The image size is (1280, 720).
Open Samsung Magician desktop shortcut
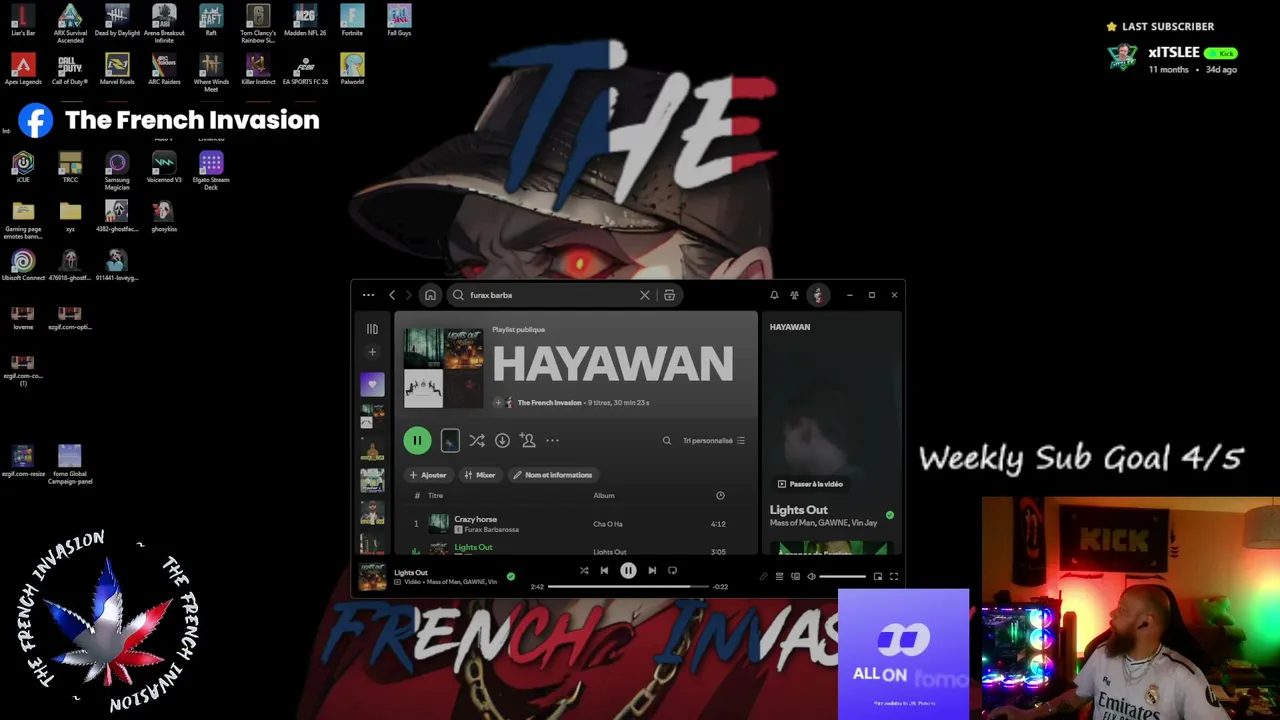point(117,171)
